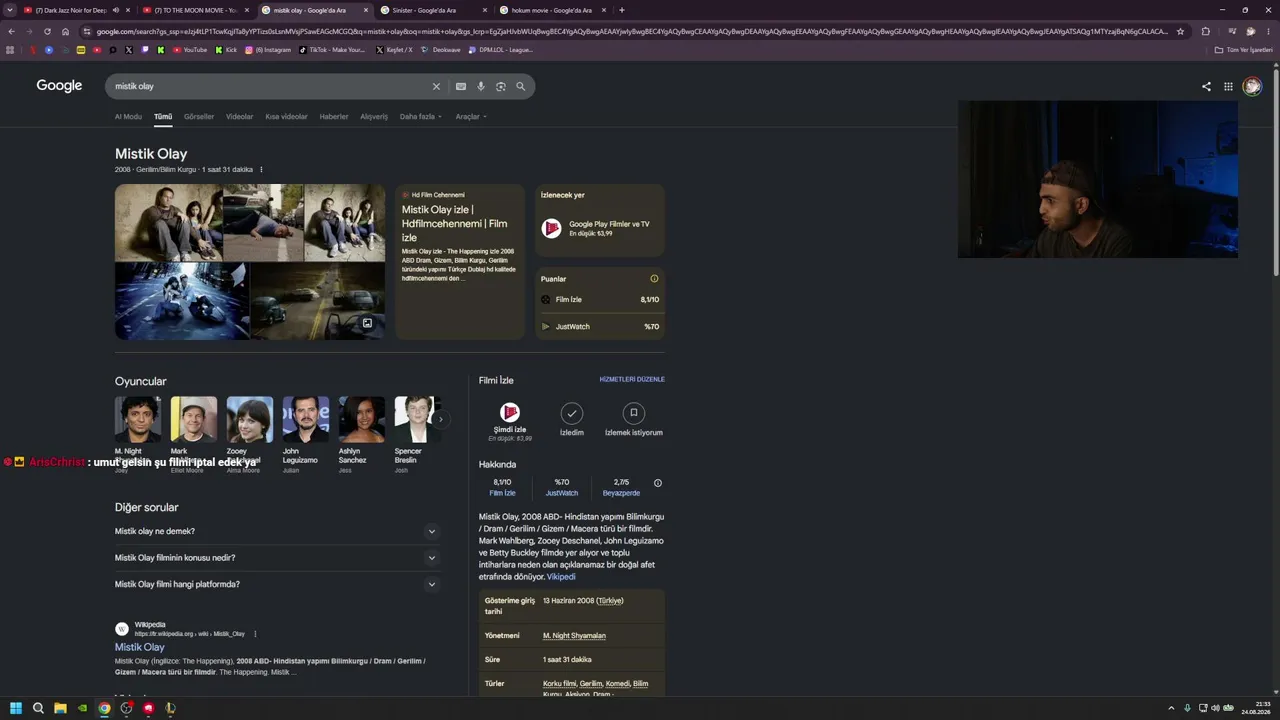Open Wikipedia result's three-dot options
This screenshot has width=1280, height=720.
click(255, 634)
